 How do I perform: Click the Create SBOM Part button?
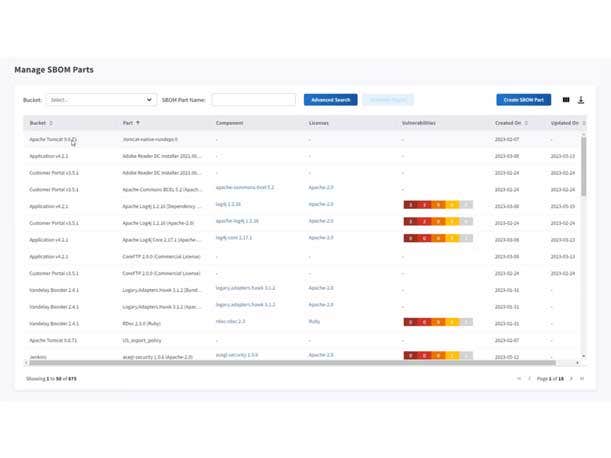[523, 100]
